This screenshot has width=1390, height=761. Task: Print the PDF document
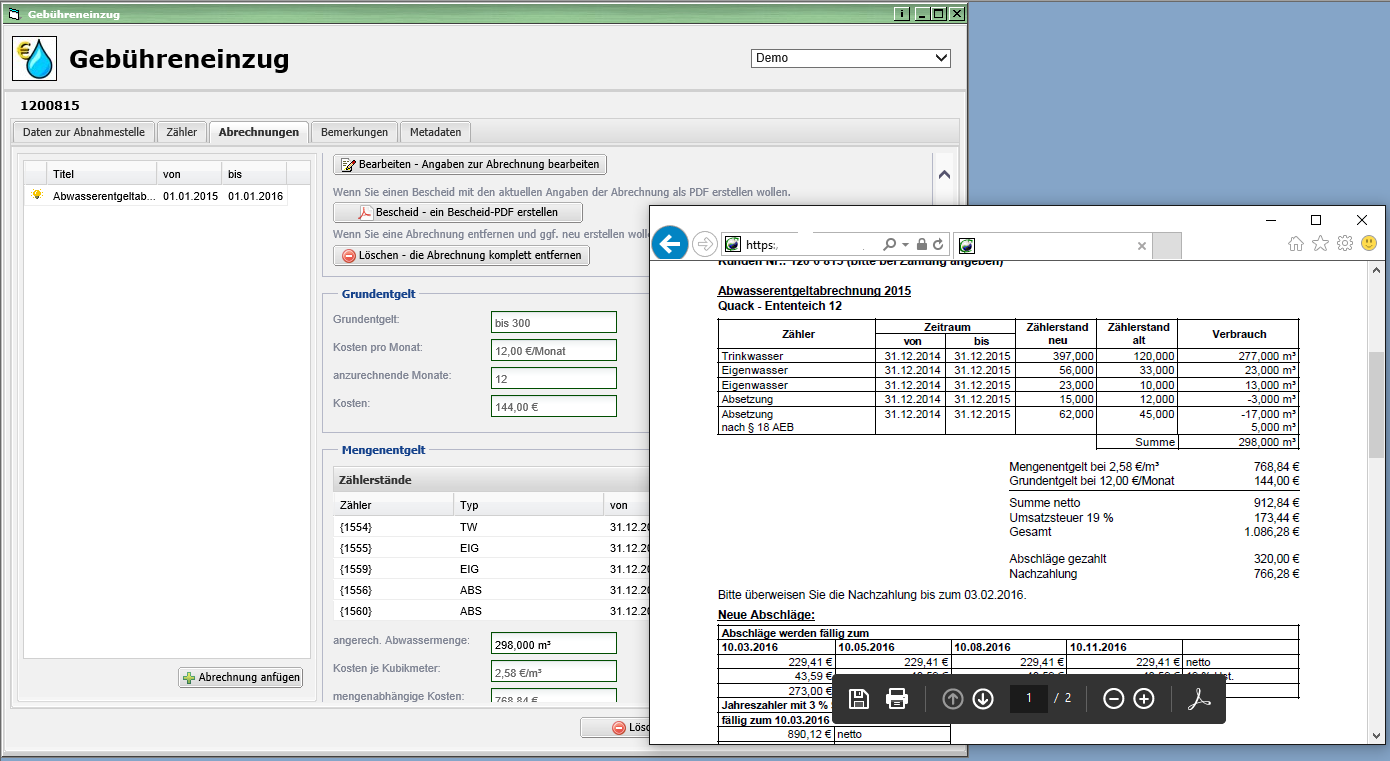point(897,699)
